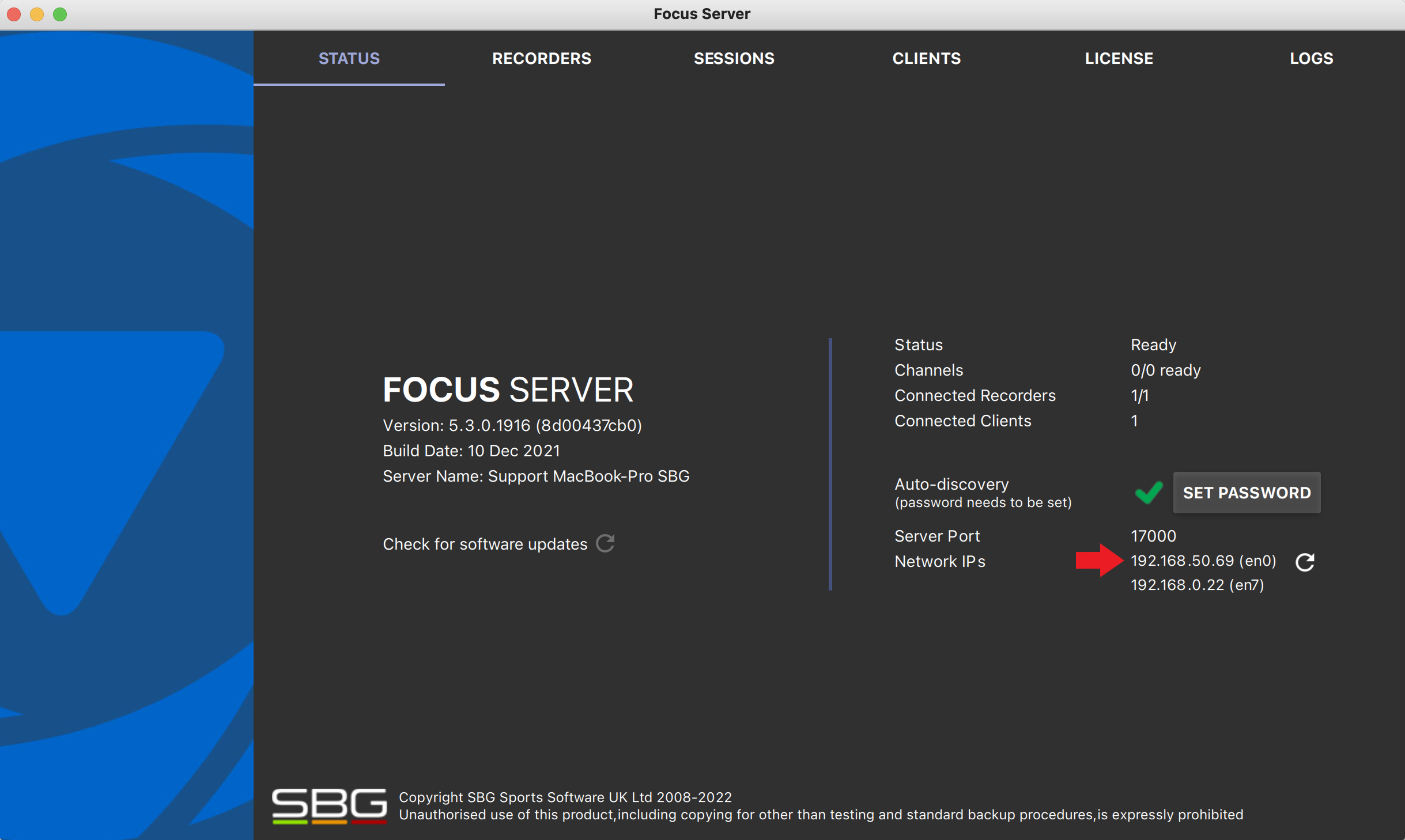Click the Connected Clients value 1
This screenshot has height=840, width=1405.
pyautogui.click(x=1134, y=421)
